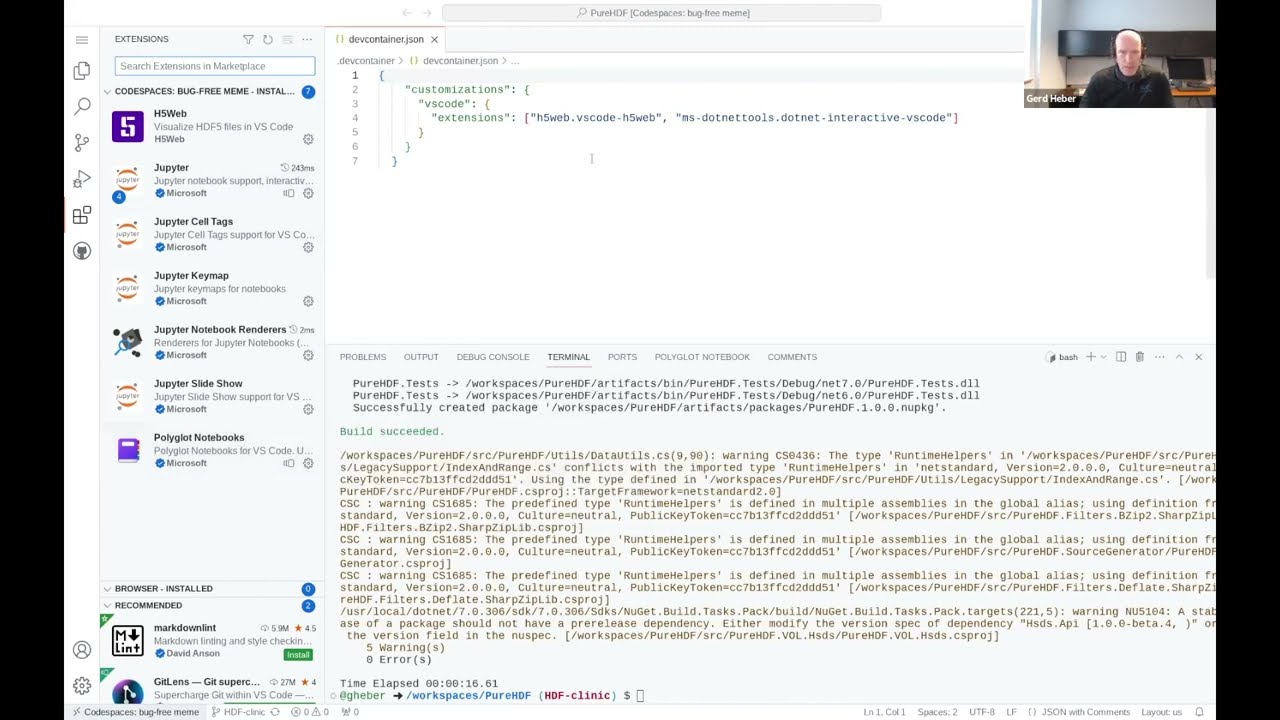The height and width of the screenshot is (720, 1280).
Task: Select the devcontainer.json editor tab
Action: tap(386, 39)
